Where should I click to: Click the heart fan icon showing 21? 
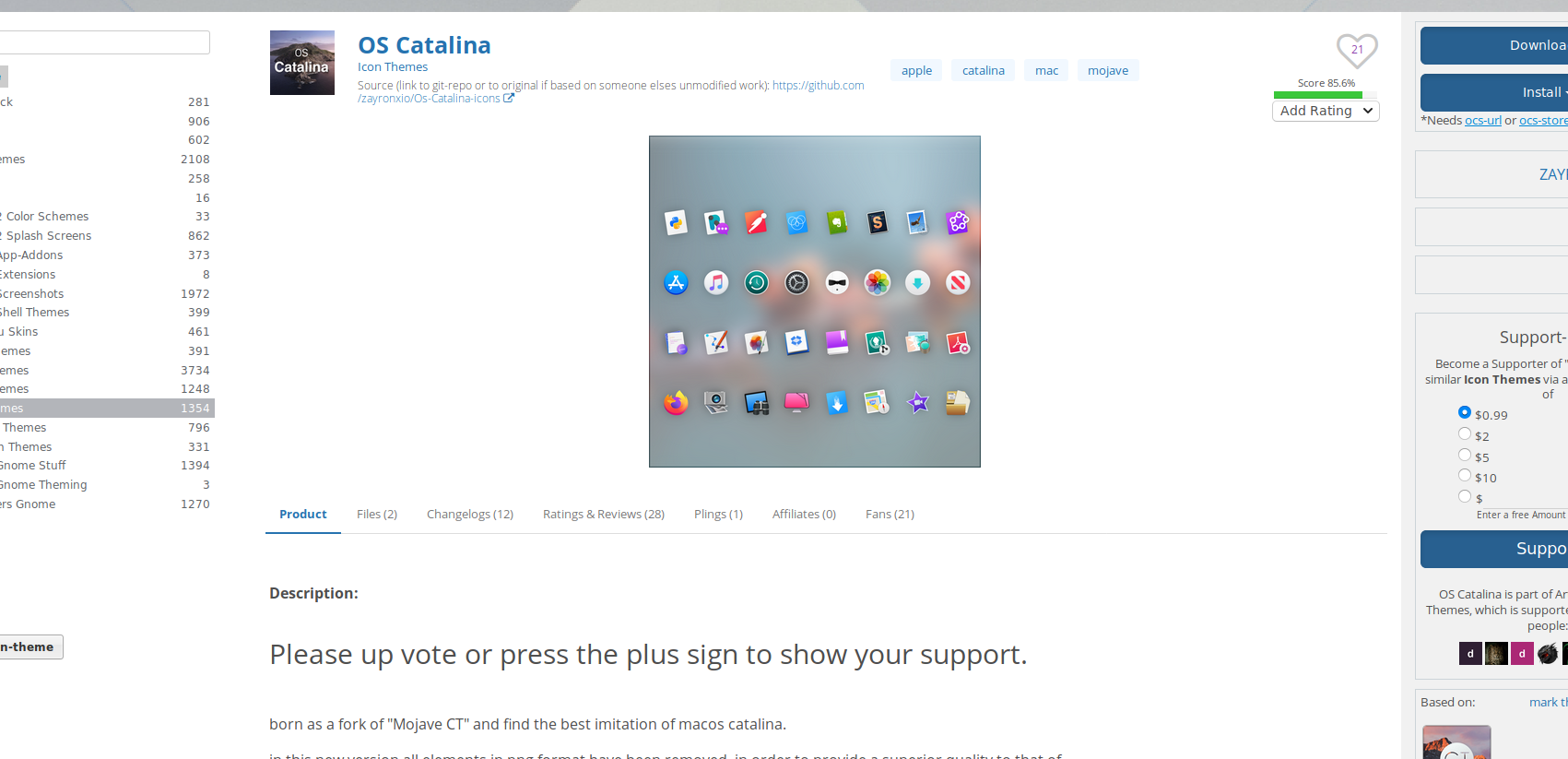pyautogui.click(x=1357, y=50)
